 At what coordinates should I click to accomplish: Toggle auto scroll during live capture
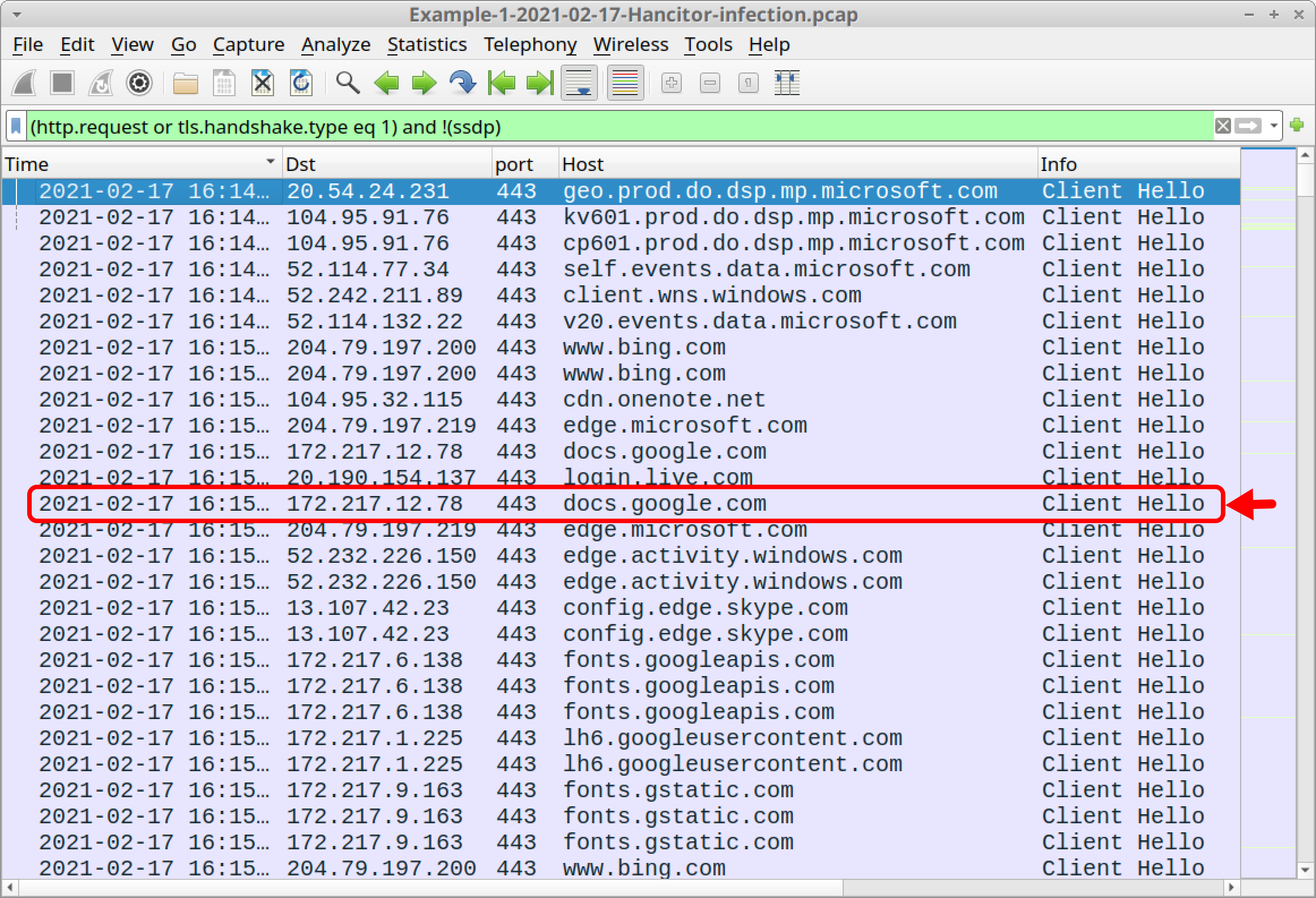tap(579, 83)
